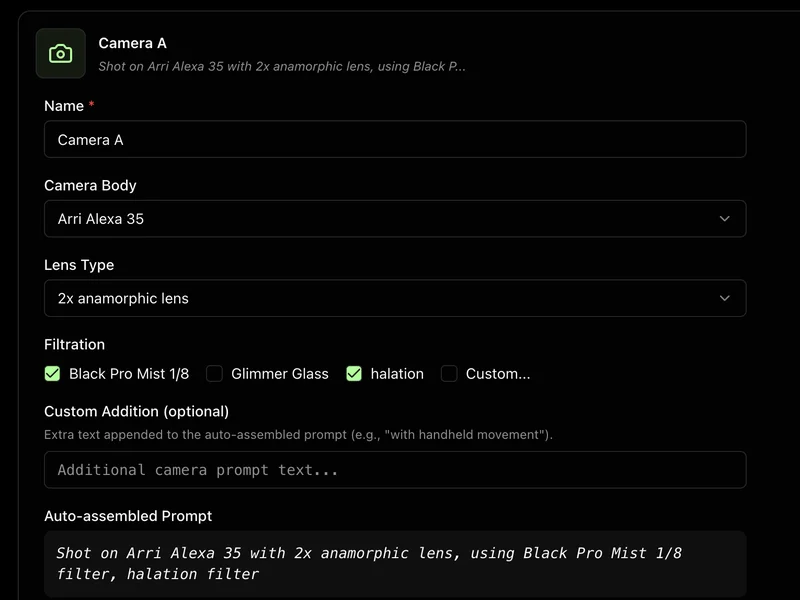The height and width of the screenshot is (600, 800).
Task: Focus the Additional camera prompt text field
Action: 395,470
